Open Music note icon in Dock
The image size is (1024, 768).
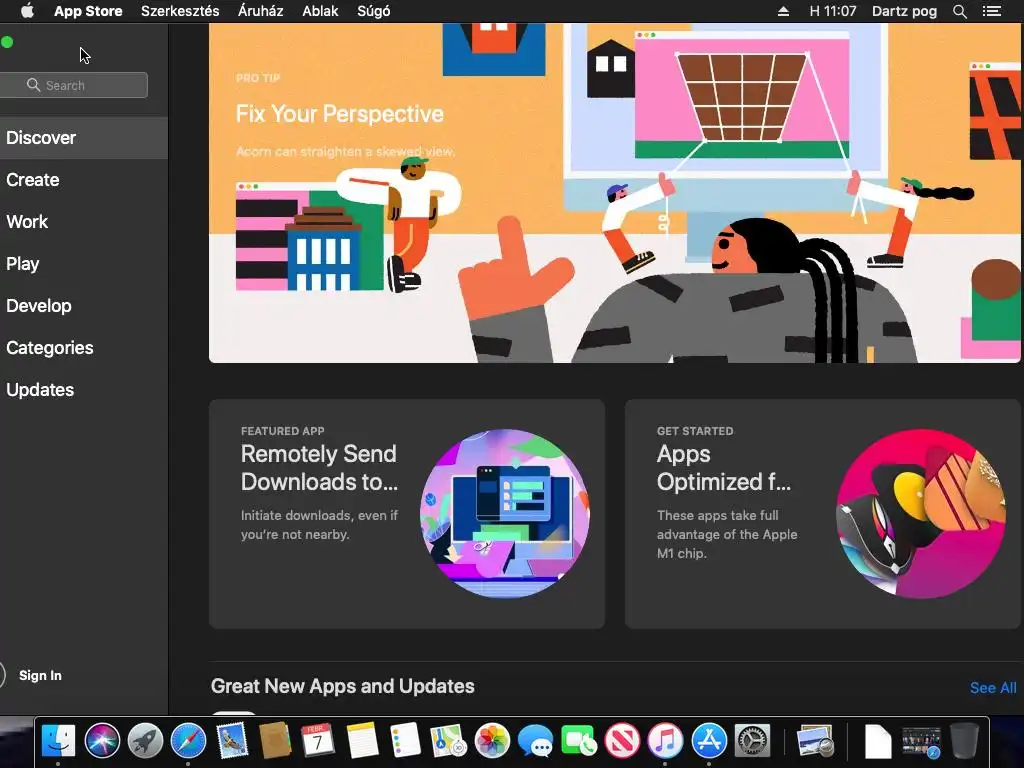665,741
